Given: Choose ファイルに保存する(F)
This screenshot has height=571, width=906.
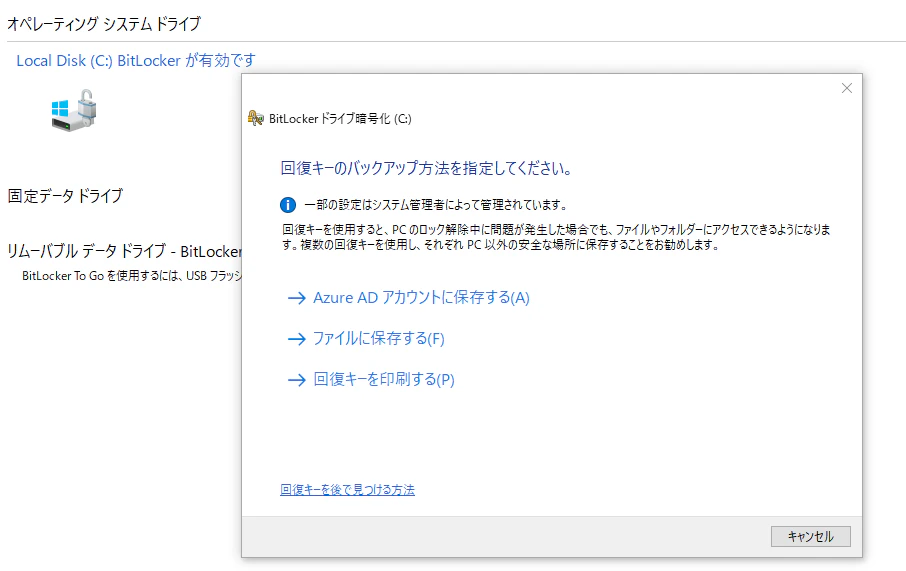Looking at the screenshot, I should tap(378, 338).
